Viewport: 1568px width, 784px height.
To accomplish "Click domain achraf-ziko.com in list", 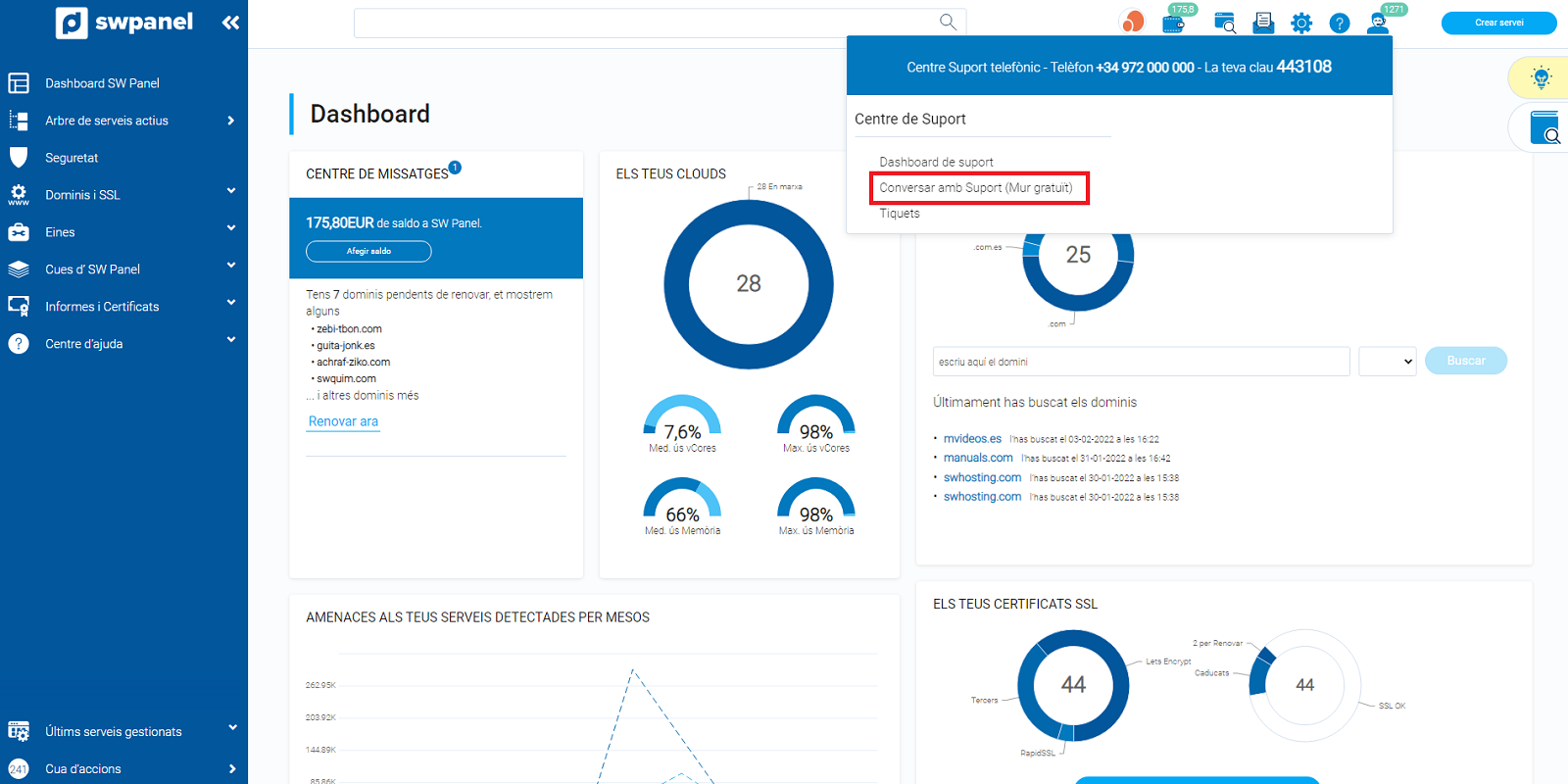I will pos(353,363).
